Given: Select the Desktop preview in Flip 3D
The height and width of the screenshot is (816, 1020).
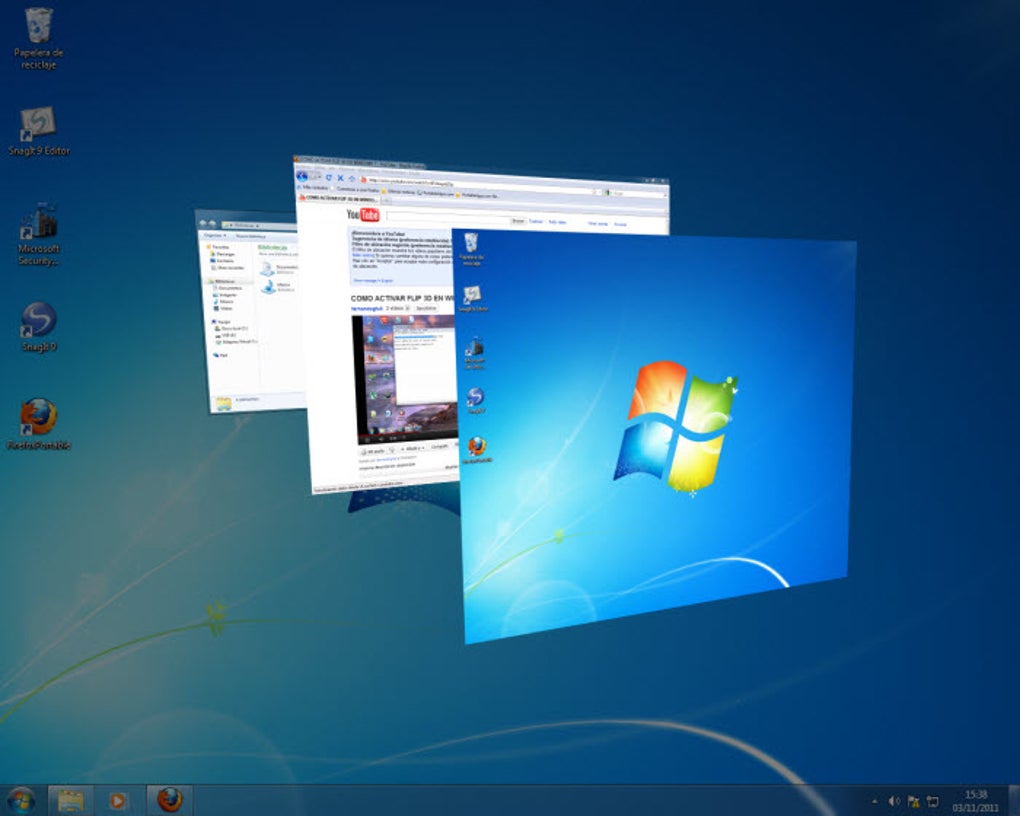Looking at the screenshot, I should pos(657,436).
